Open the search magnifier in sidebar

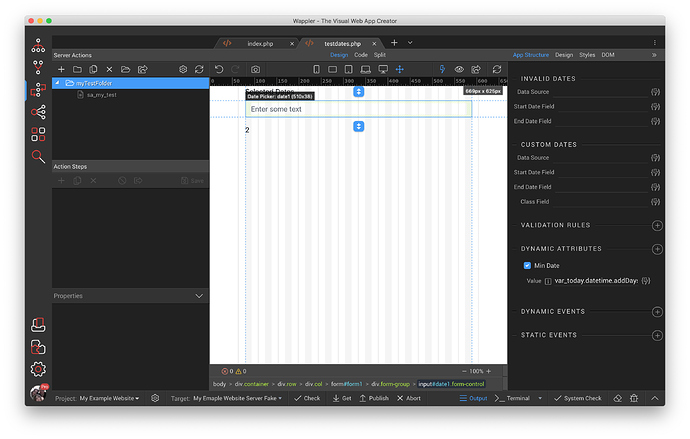[x=38, y=156]
